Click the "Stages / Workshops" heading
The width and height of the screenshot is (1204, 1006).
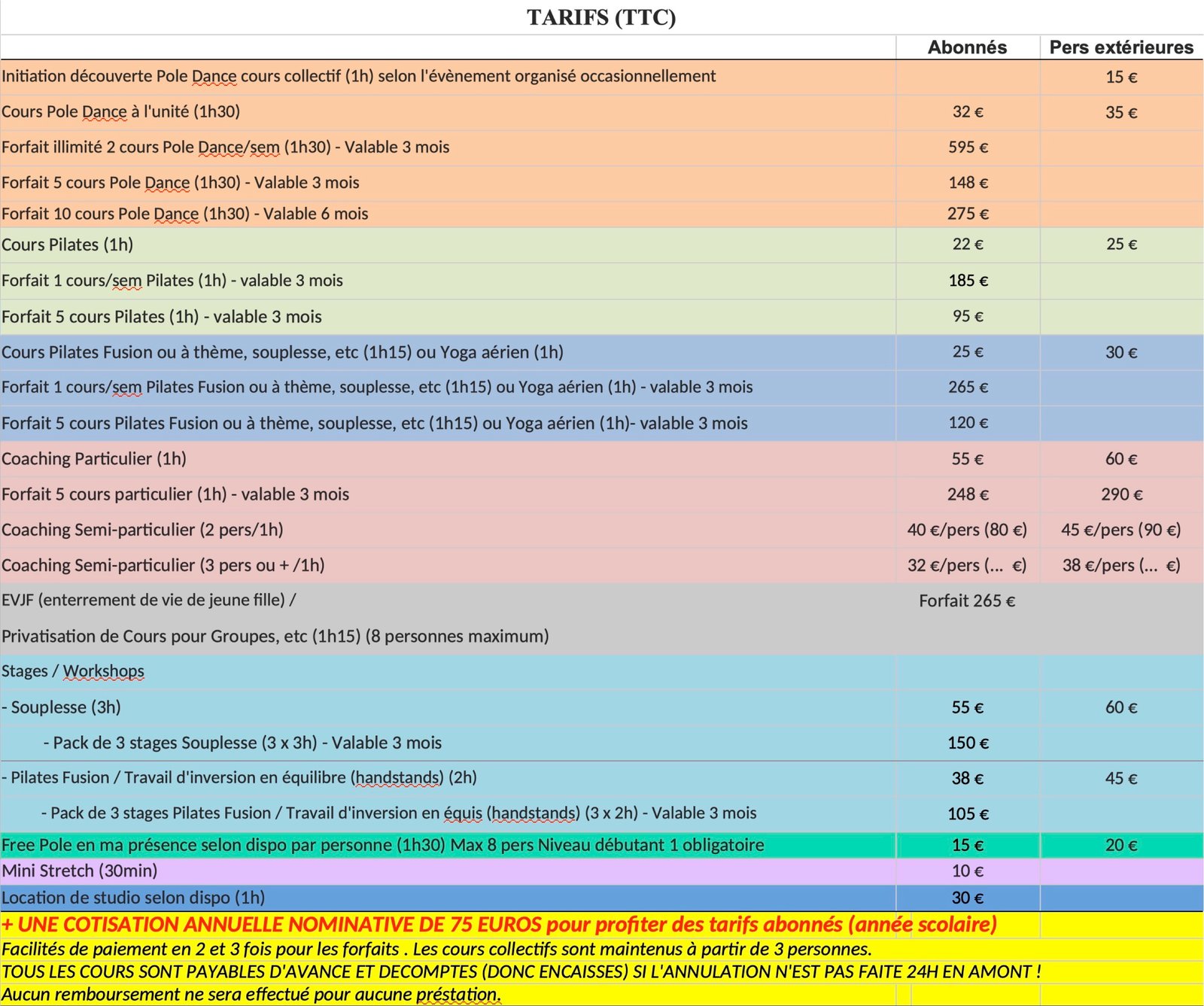pyautogui.click(x=73, y=671)
